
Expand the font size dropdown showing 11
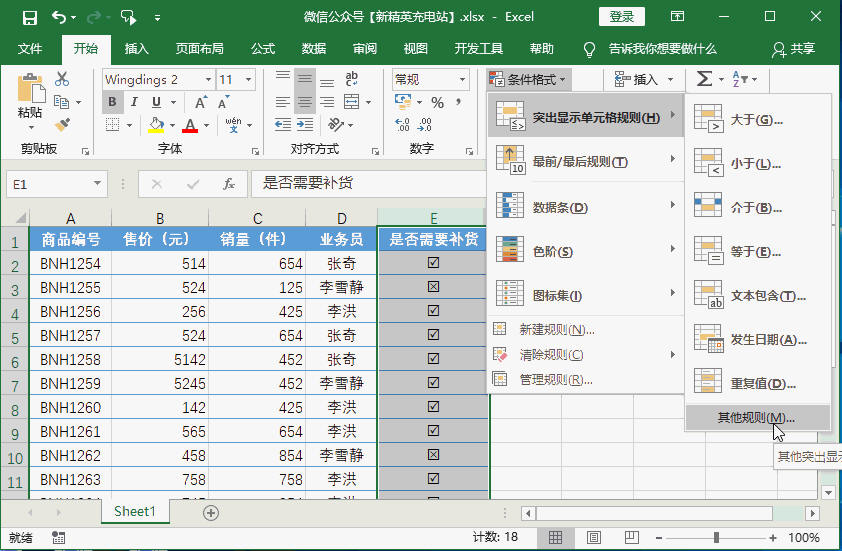(x=250, y=80)
